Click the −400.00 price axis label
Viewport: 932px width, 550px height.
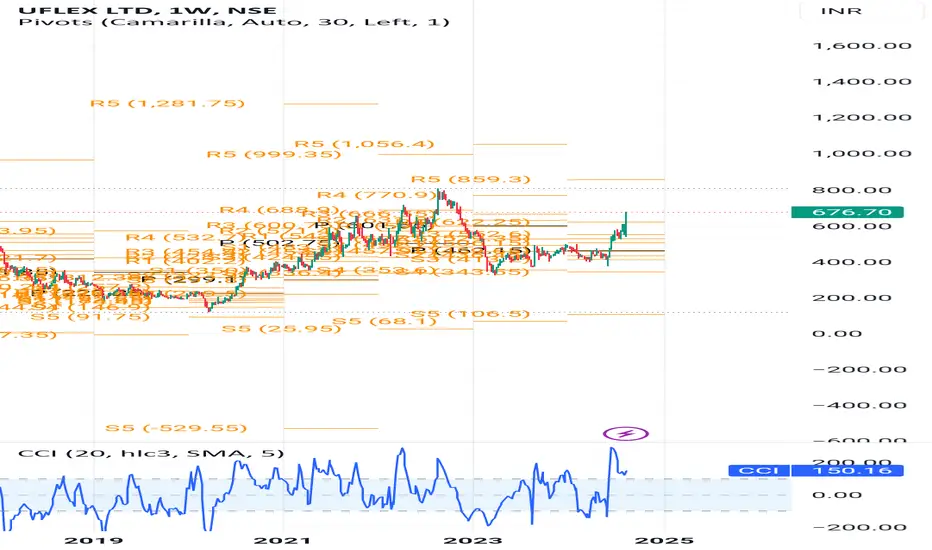click(859, 406)
